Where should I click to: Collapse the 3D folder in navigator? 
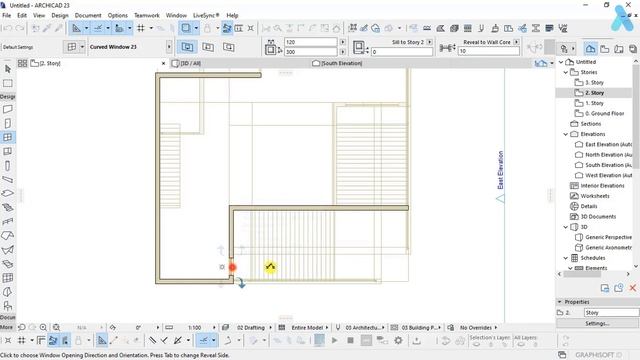click(566, 227)
